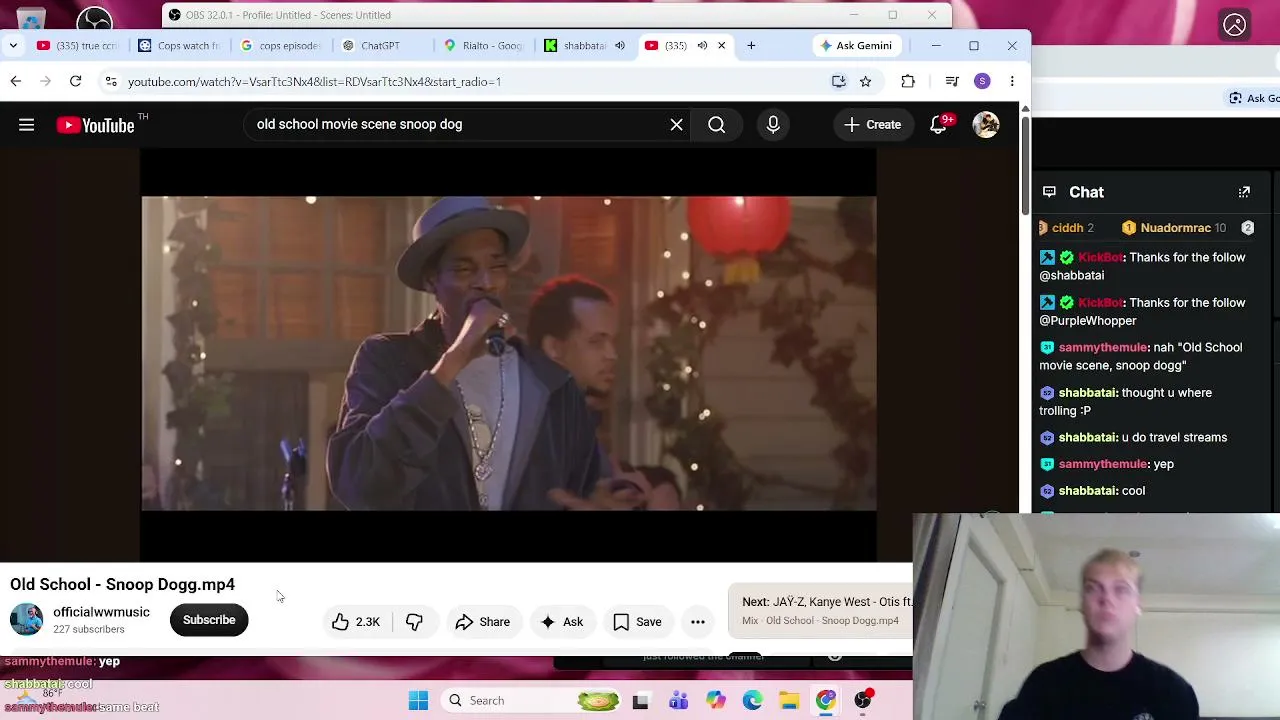Viewport: 1280px width, 720px height.
Task: Run the YouTube search magnifier button
Action: [x=717, y=125]
